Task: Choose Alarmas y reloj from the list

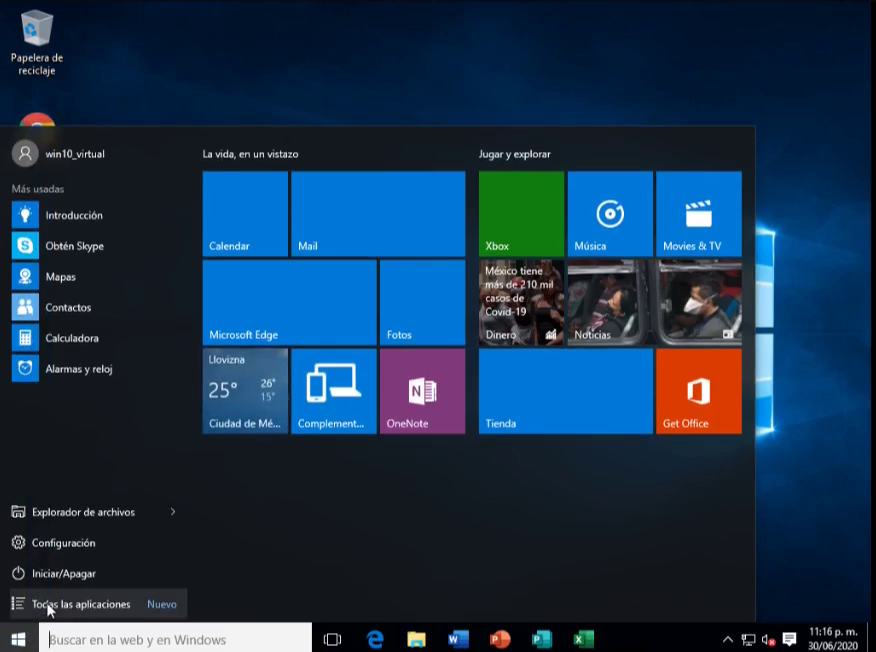Action: [78, 369]
